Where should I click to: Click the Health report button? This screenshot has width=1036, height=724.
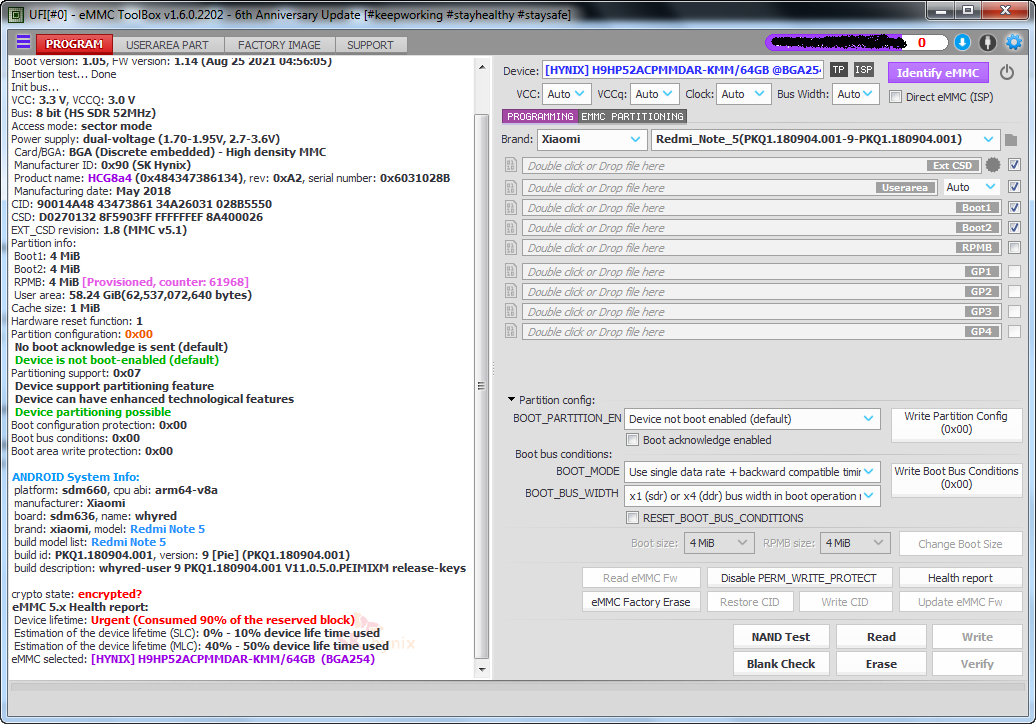point(959,578)
